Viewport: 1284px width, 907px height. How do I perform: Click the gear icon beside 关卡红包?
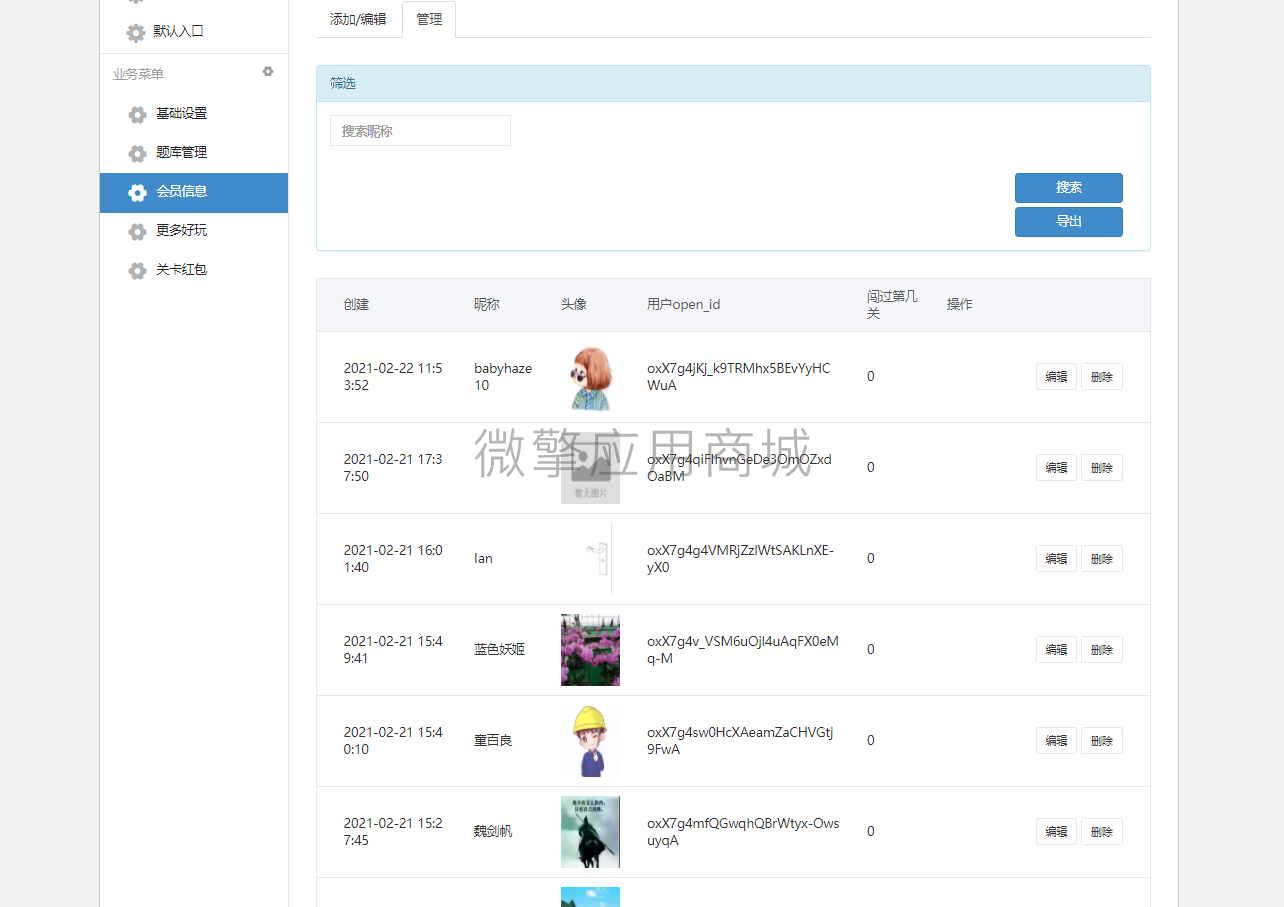click(137, 270)
